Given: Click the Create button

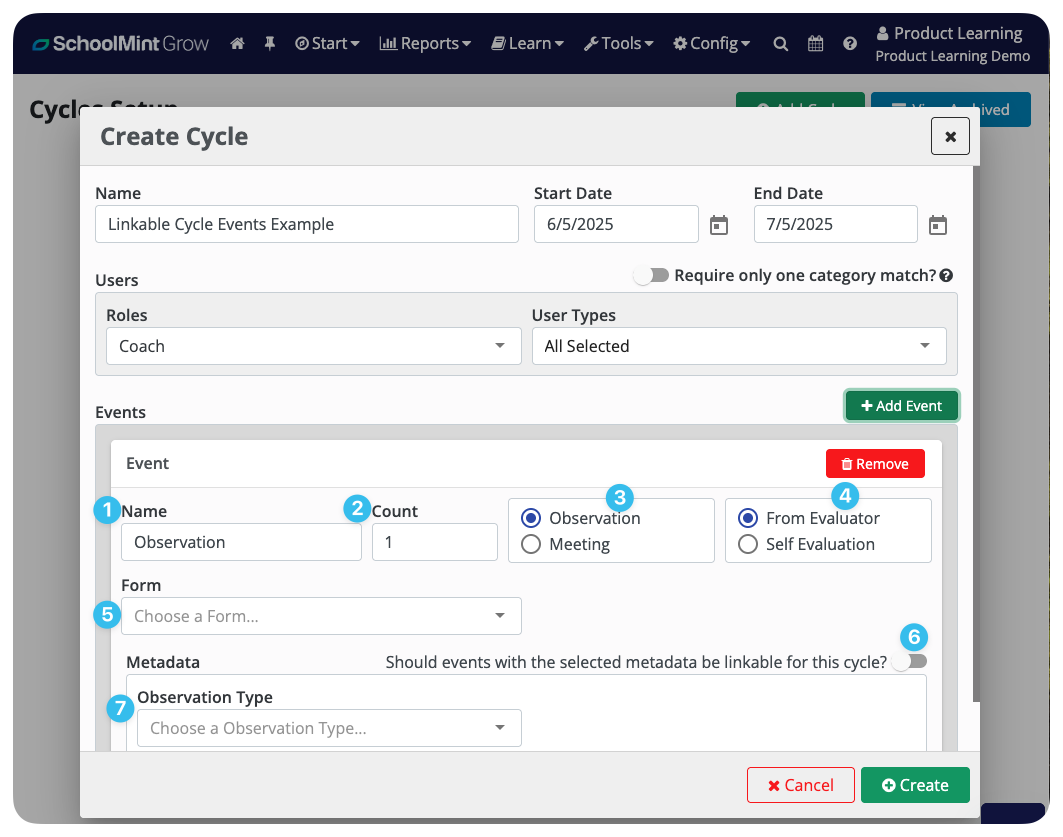Looking at the screenshot, I should [915, 785].
